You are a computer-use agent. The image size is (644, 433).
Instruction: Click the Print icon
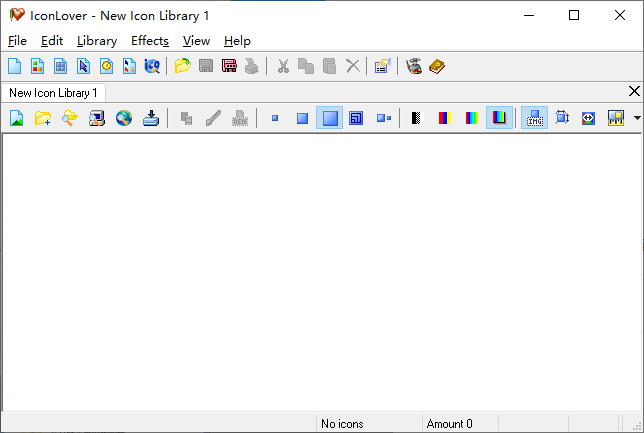(x=252, y=66)
